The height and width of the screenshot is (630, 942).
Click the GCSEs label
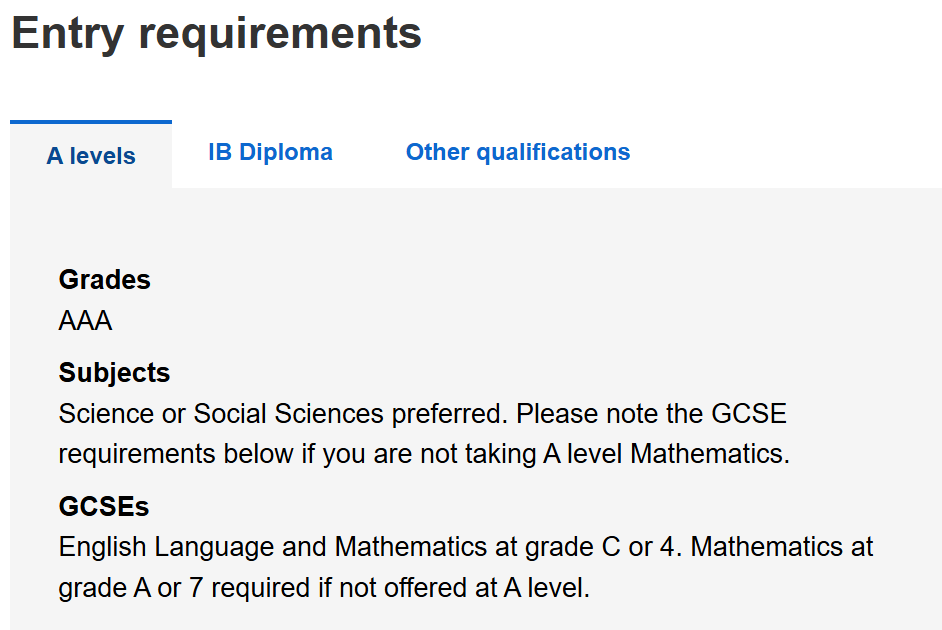[x=104, y=507]
